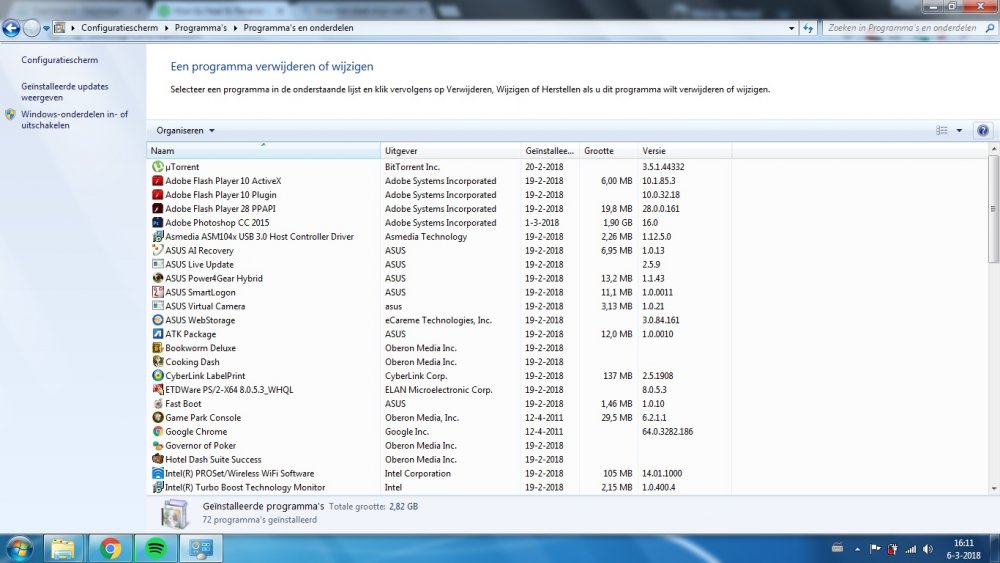
Task: Click the Google Chrome icon in list
Action: pyautogui.click(x=157, y=432)
